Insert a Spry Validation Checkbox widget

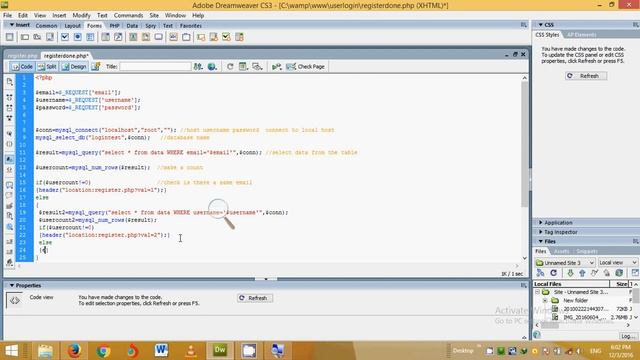(226, 37)
